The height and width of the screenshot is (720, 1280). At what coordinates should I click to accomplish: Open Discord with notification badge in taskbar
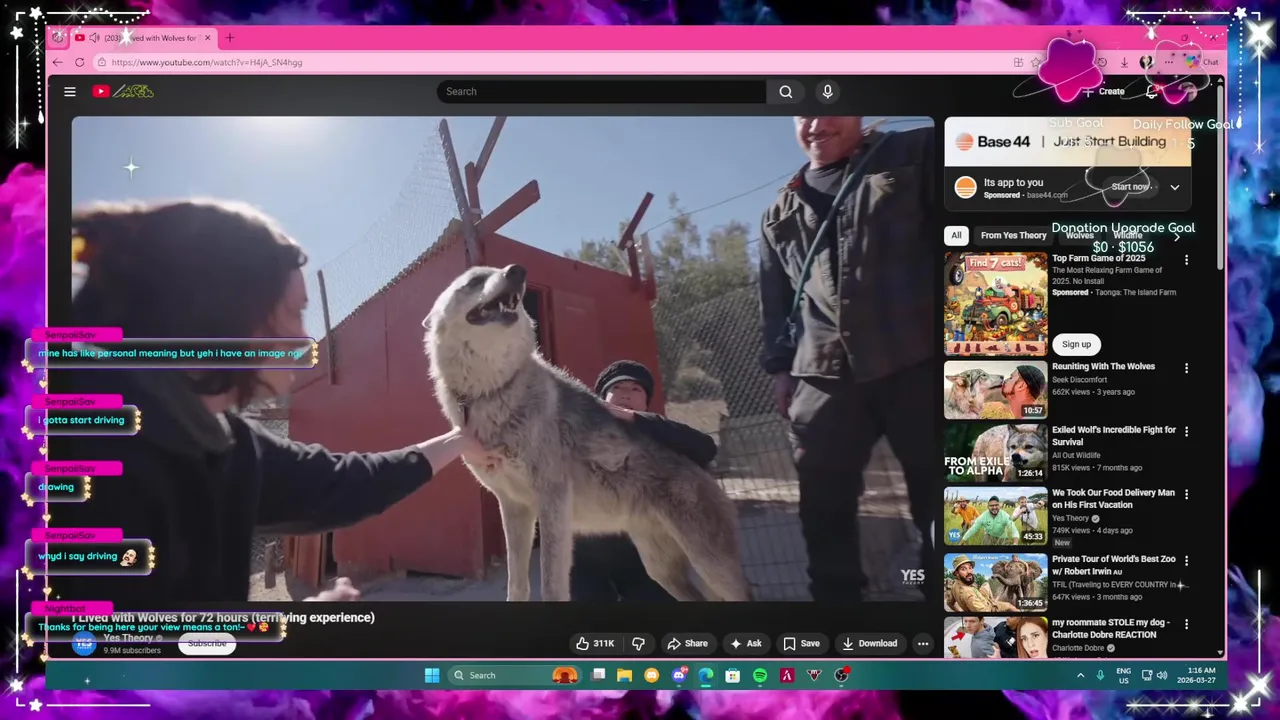[x=679, y=675]
